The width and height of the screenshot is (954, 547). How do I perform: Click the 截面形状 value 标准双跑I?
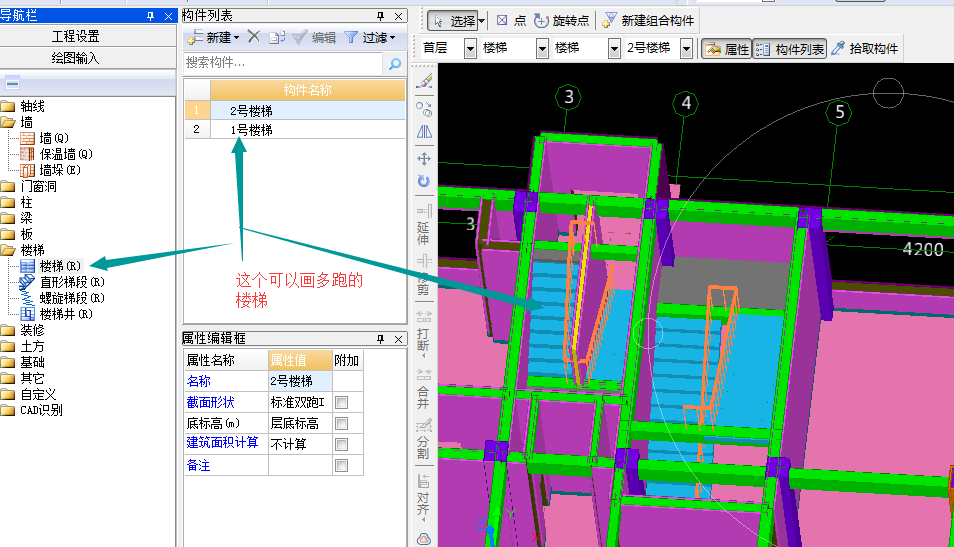300,402
